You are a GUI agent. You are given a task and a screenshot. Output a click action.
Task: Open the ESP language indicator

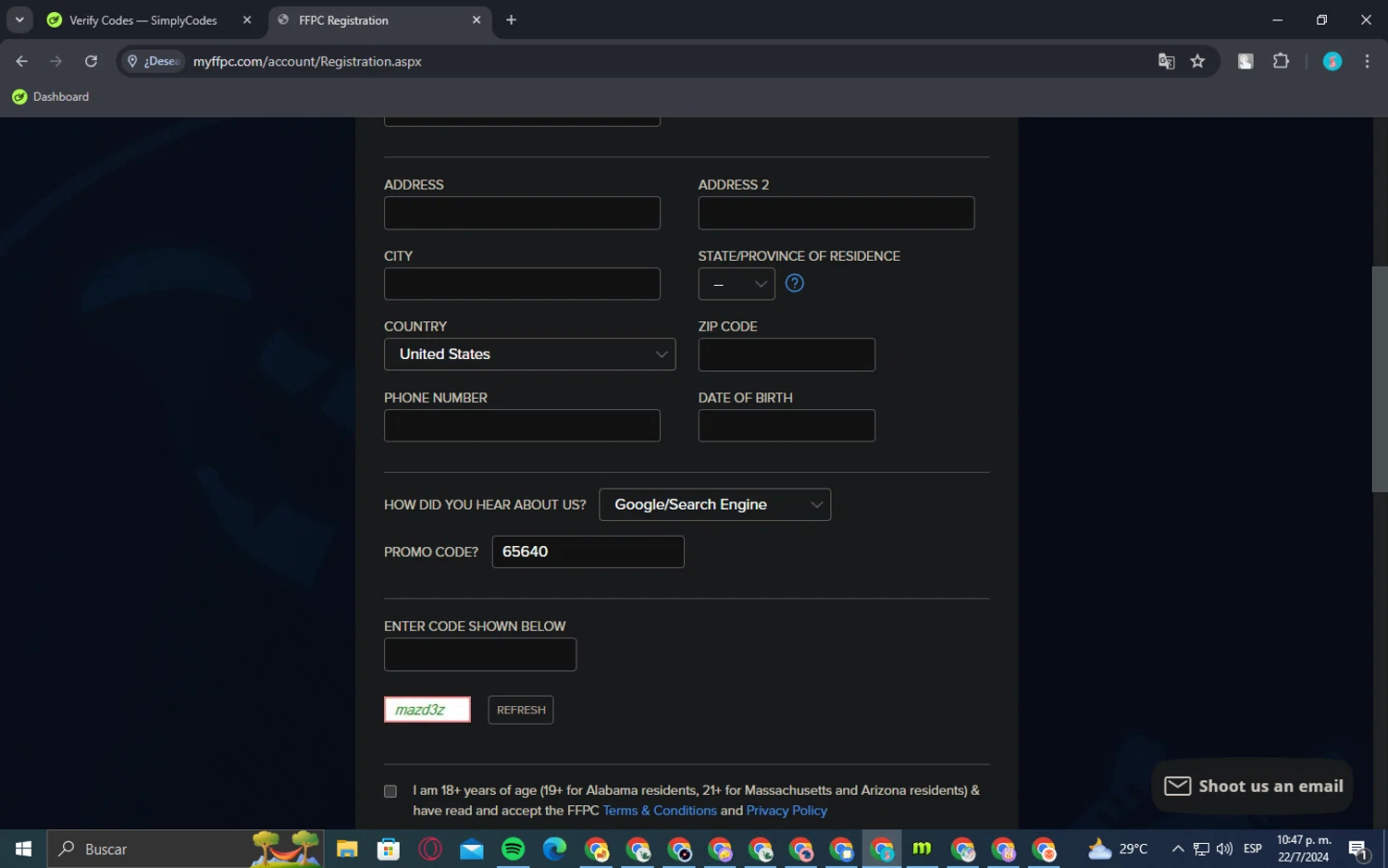click(x=1253, y=849)
